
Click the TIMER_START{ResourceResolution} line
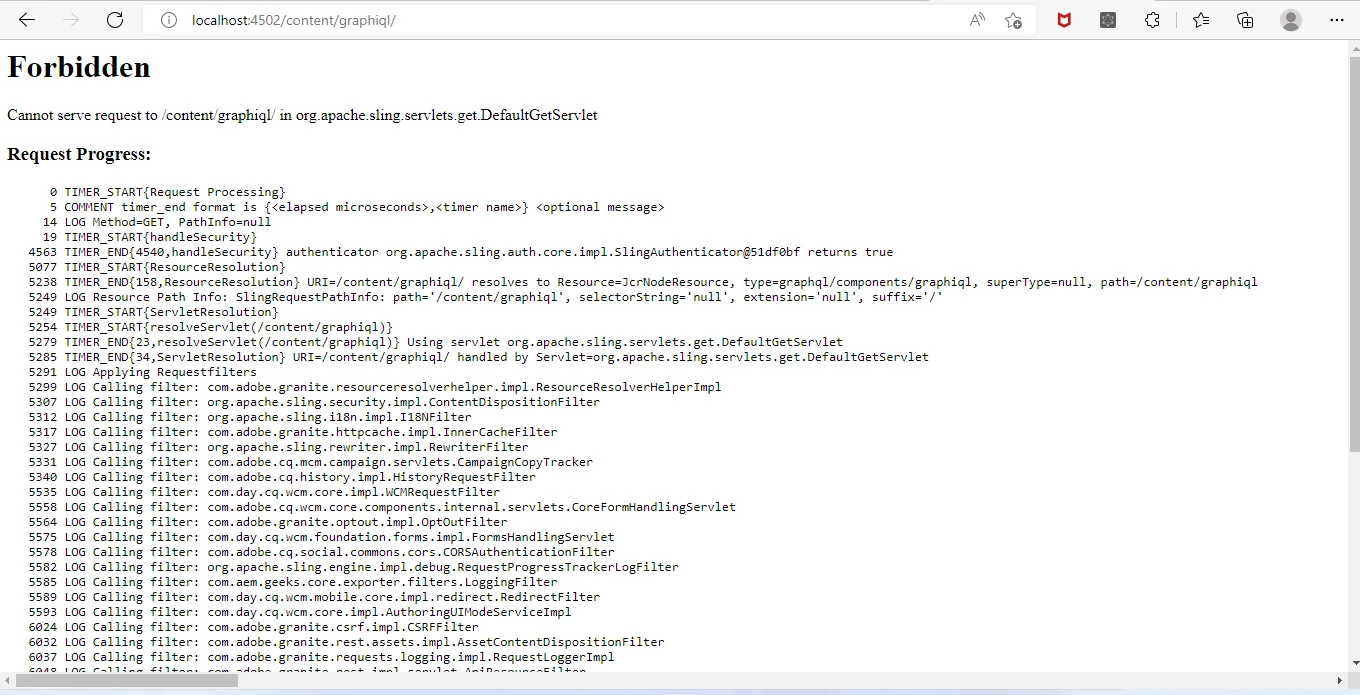(x=157, y=267)
